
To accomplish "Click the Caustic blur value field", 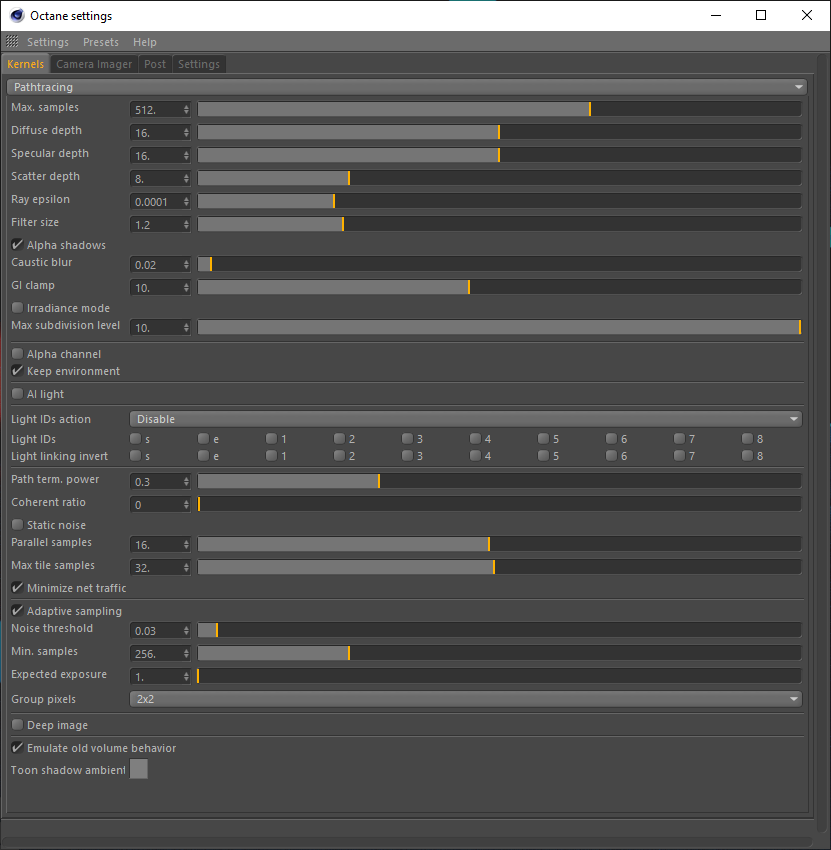I will tap(156, 265).
